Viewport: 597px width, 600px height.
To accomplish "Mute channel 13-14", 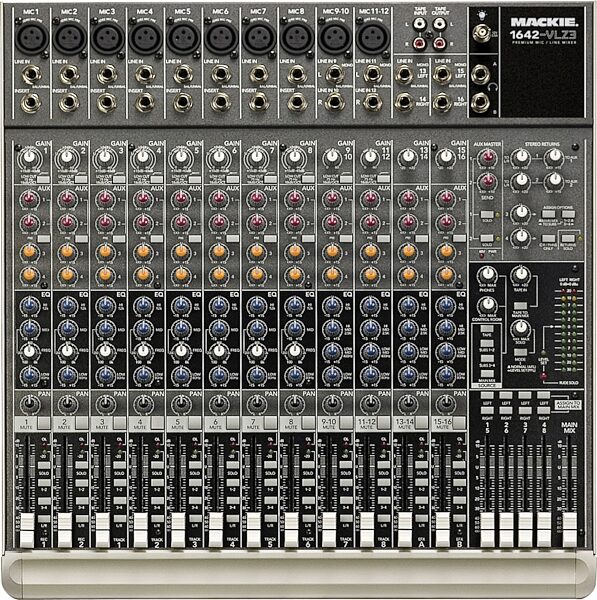I will (x=422, y=423).
